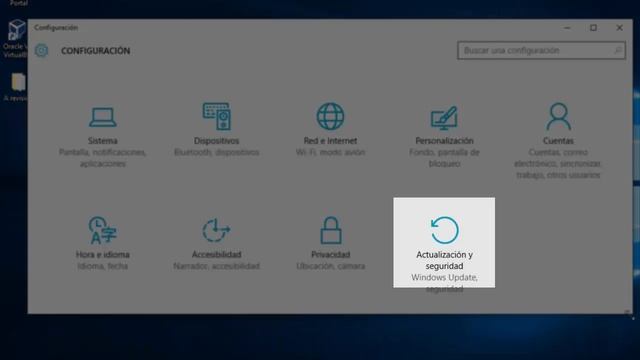Select the 'A revisar' folder on the desktop
The width and height of the screenshot is (640, 360).
point(17,87)
